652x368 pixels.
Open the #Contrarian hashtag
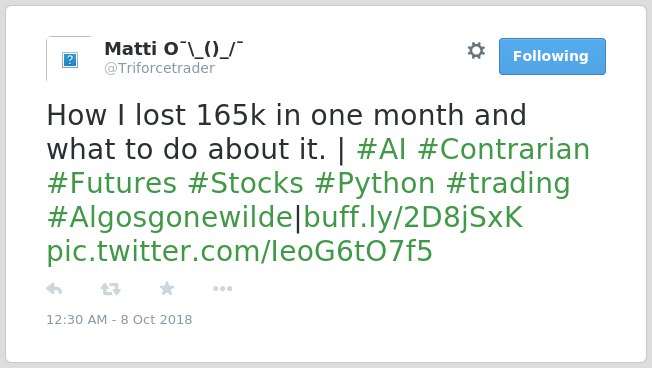(x=504, y=149)
